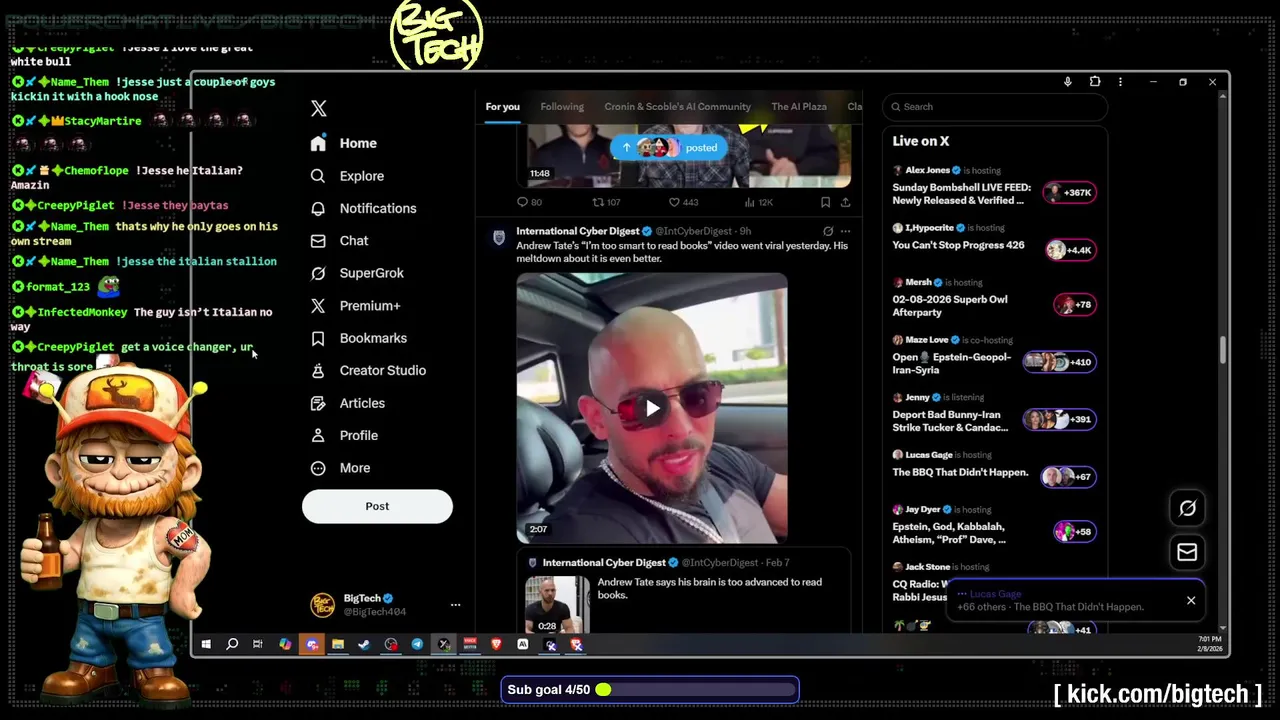Open 'Deport Bad Bunny-Iran' space
The image size is (1280, 720).
[950, 421]
